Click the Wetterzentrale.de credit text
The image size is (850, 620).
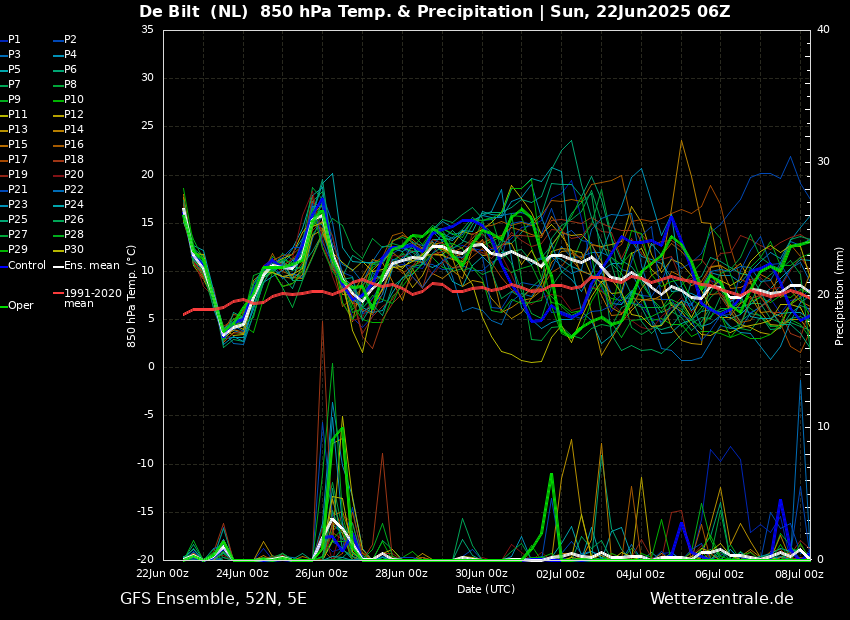[x=722, y=599]
